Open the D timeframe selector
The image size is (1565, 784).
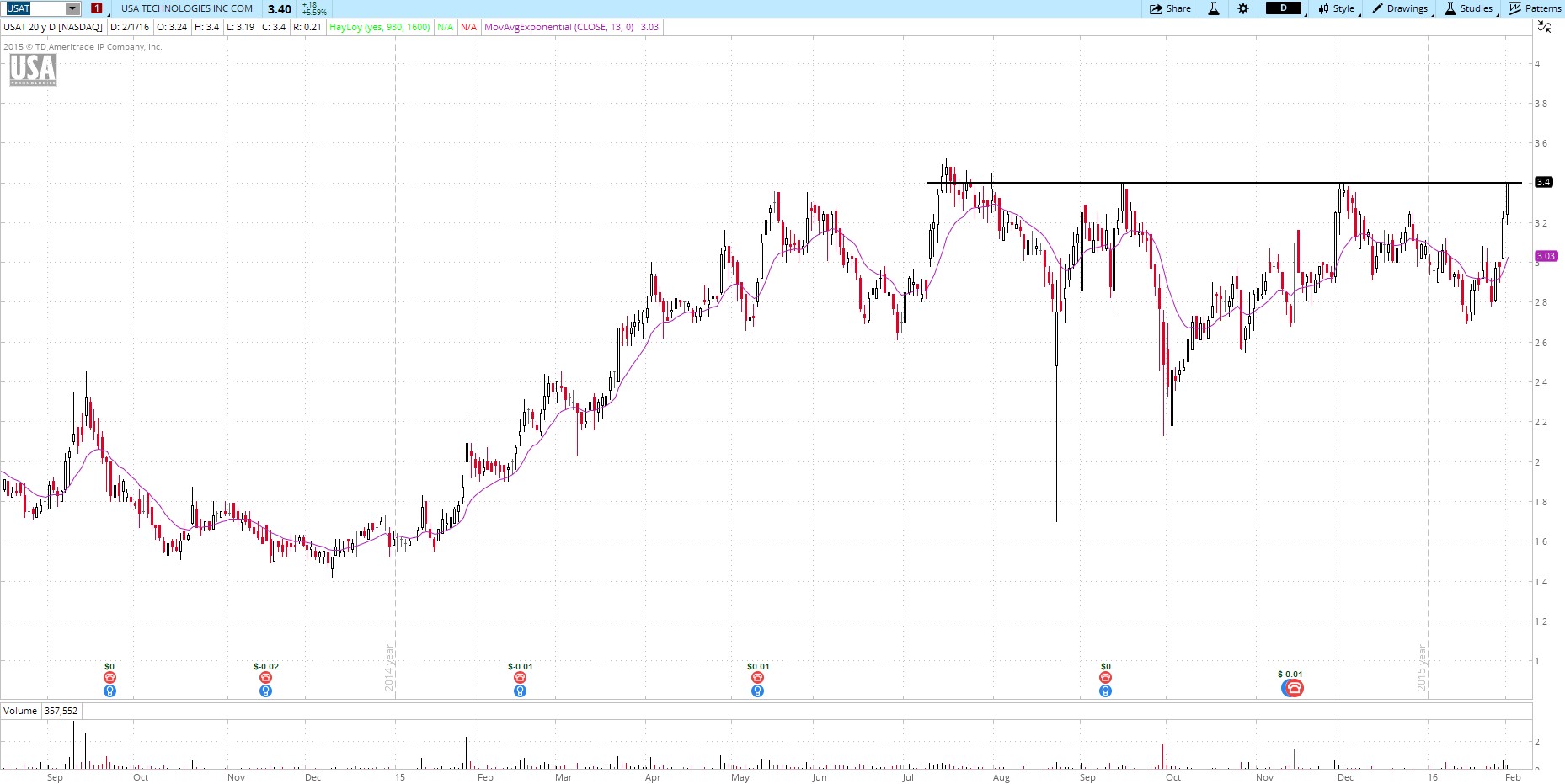tap(1285, 8)
